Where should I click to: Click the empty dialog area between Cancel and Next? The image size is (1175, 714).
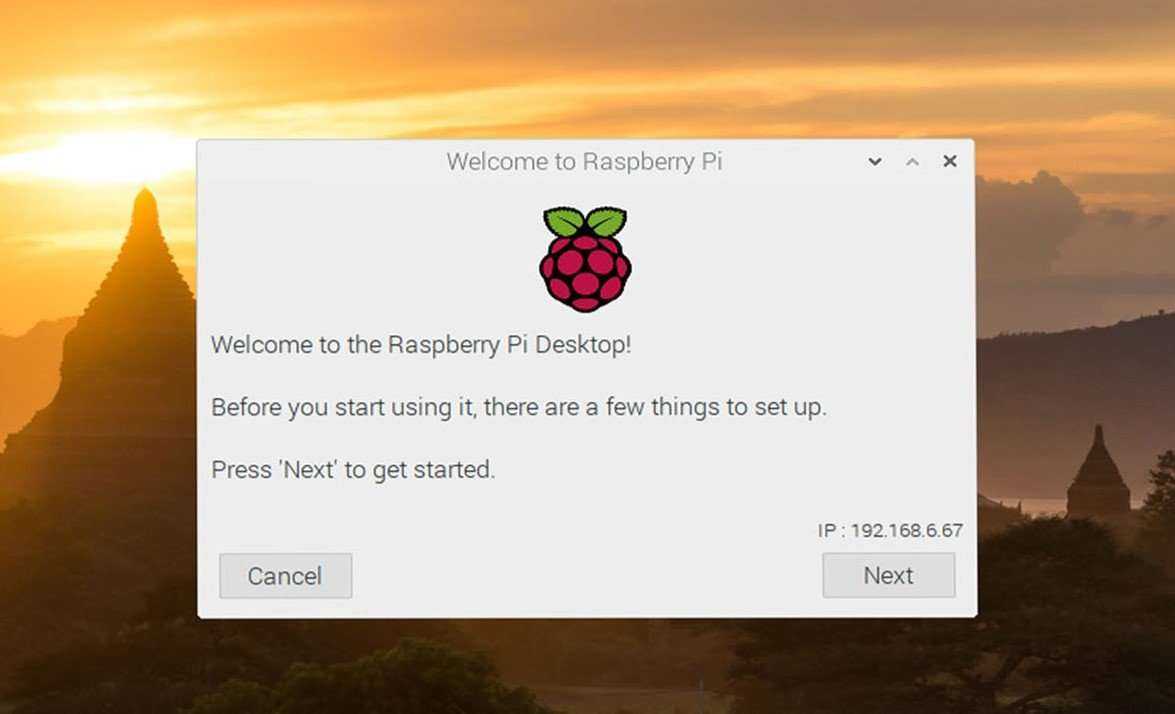point(587,575)
